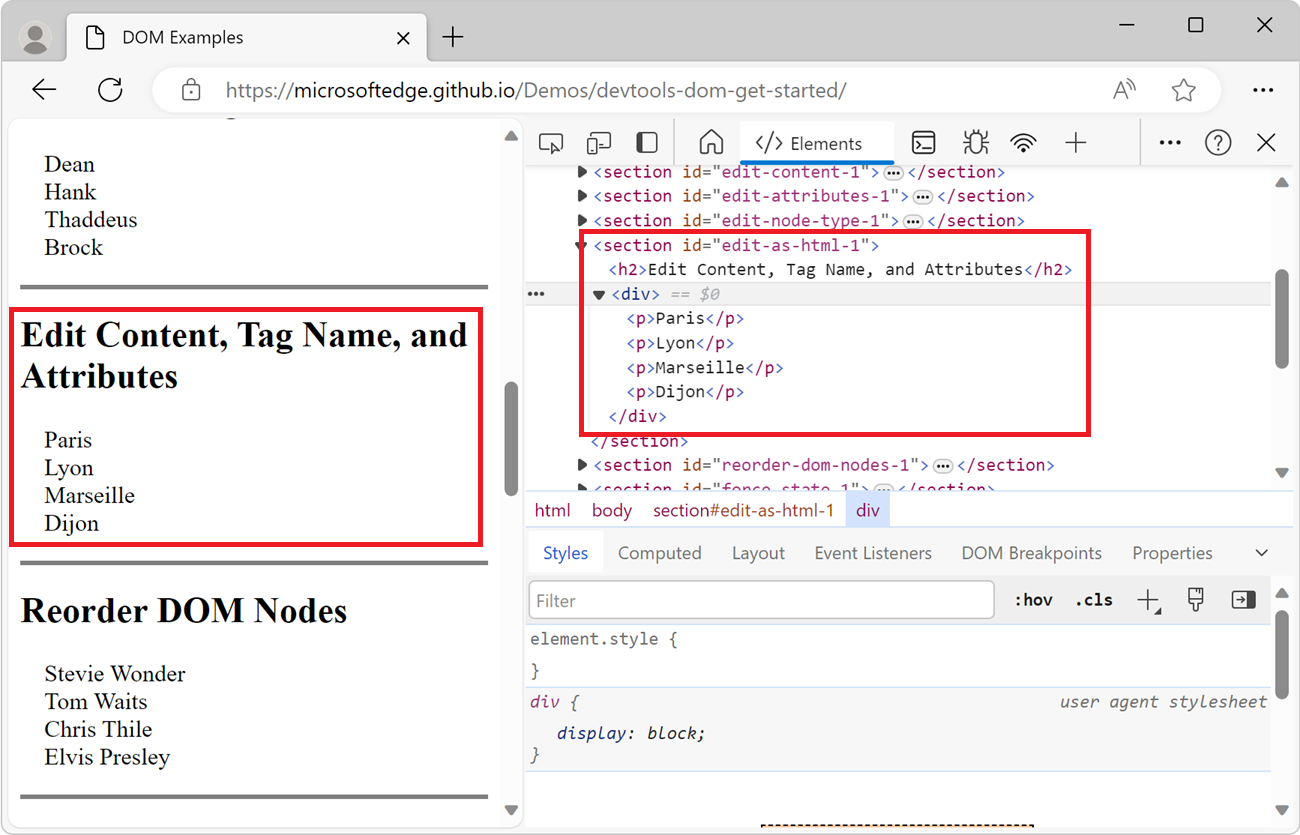Collapse the edit-as-html-1 section node
The image size is (1300, 835).
tap(581, 245)
